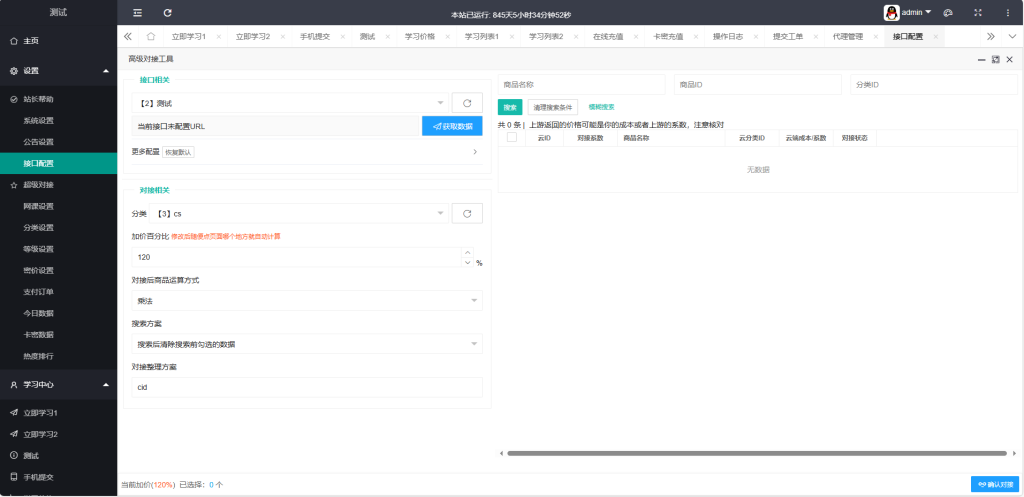The width and height of the screenshot is (1024, 497).
Task: Expand the 更多配置 section
Action: 306,152
